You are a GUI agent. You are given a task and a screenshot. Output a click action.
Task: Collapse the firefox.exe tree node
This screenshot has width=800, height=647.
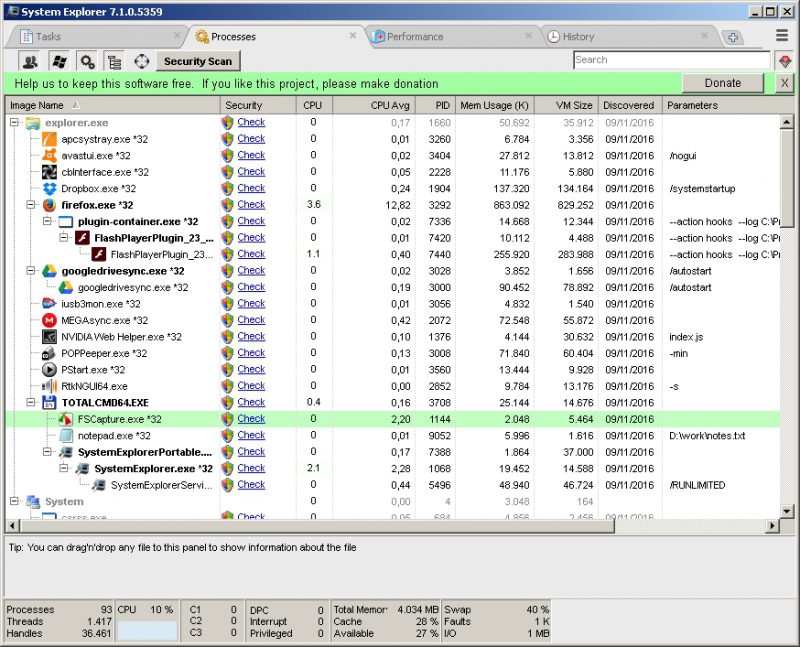[31, 205]
